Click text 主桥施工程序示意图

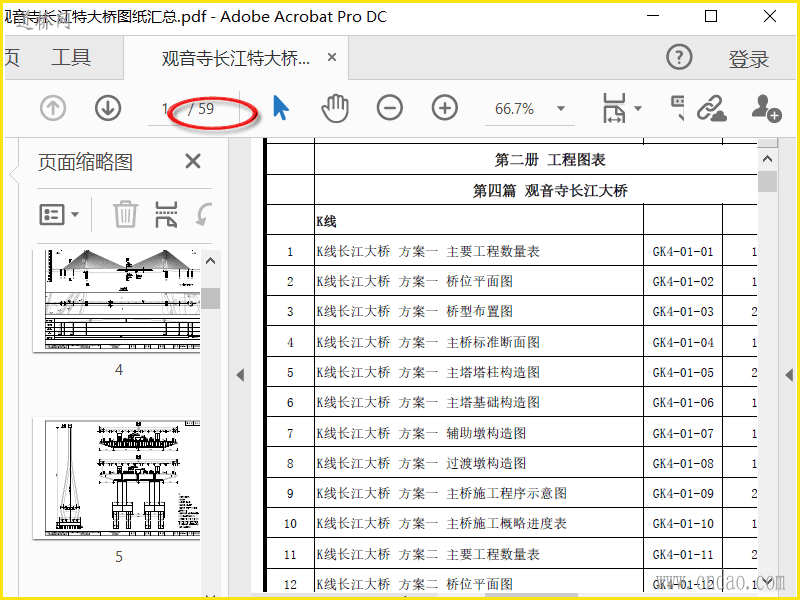[x=506, y=493]
